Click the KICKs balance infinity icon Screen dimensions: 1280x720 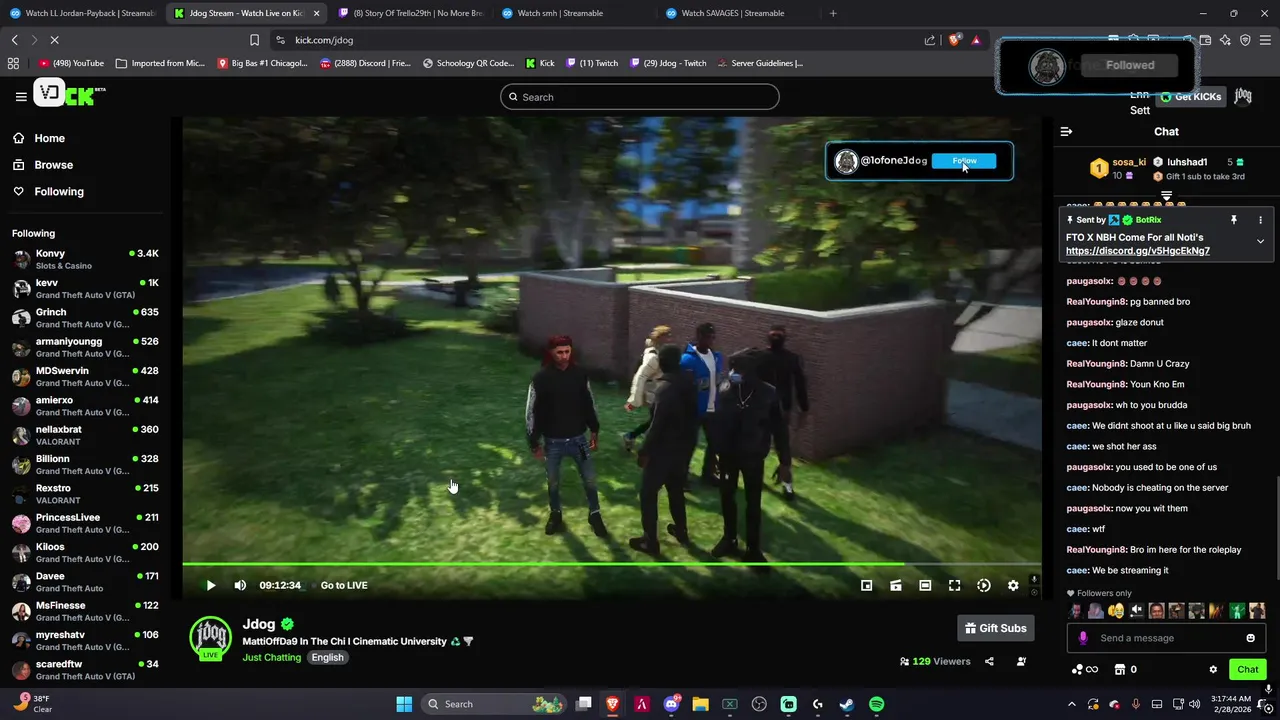tap(1084, 669)
